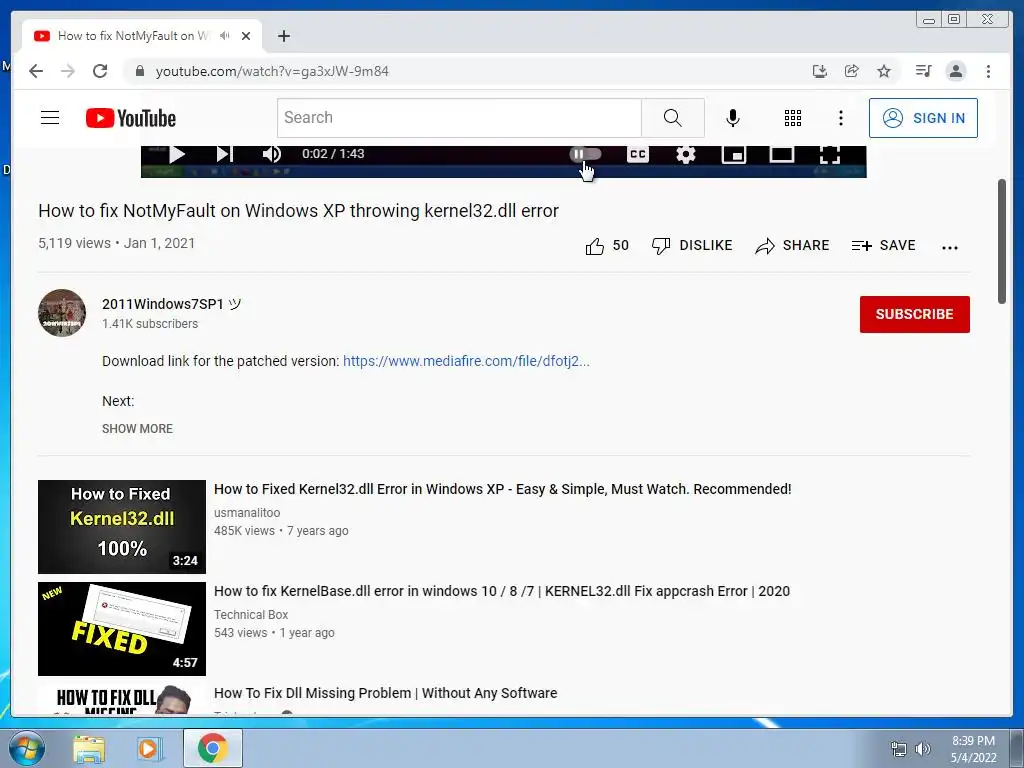The image size is (1024, 768).
Task: Open 'How to Fixed Kernel32.dll Error' title
Action: [502, 489]
